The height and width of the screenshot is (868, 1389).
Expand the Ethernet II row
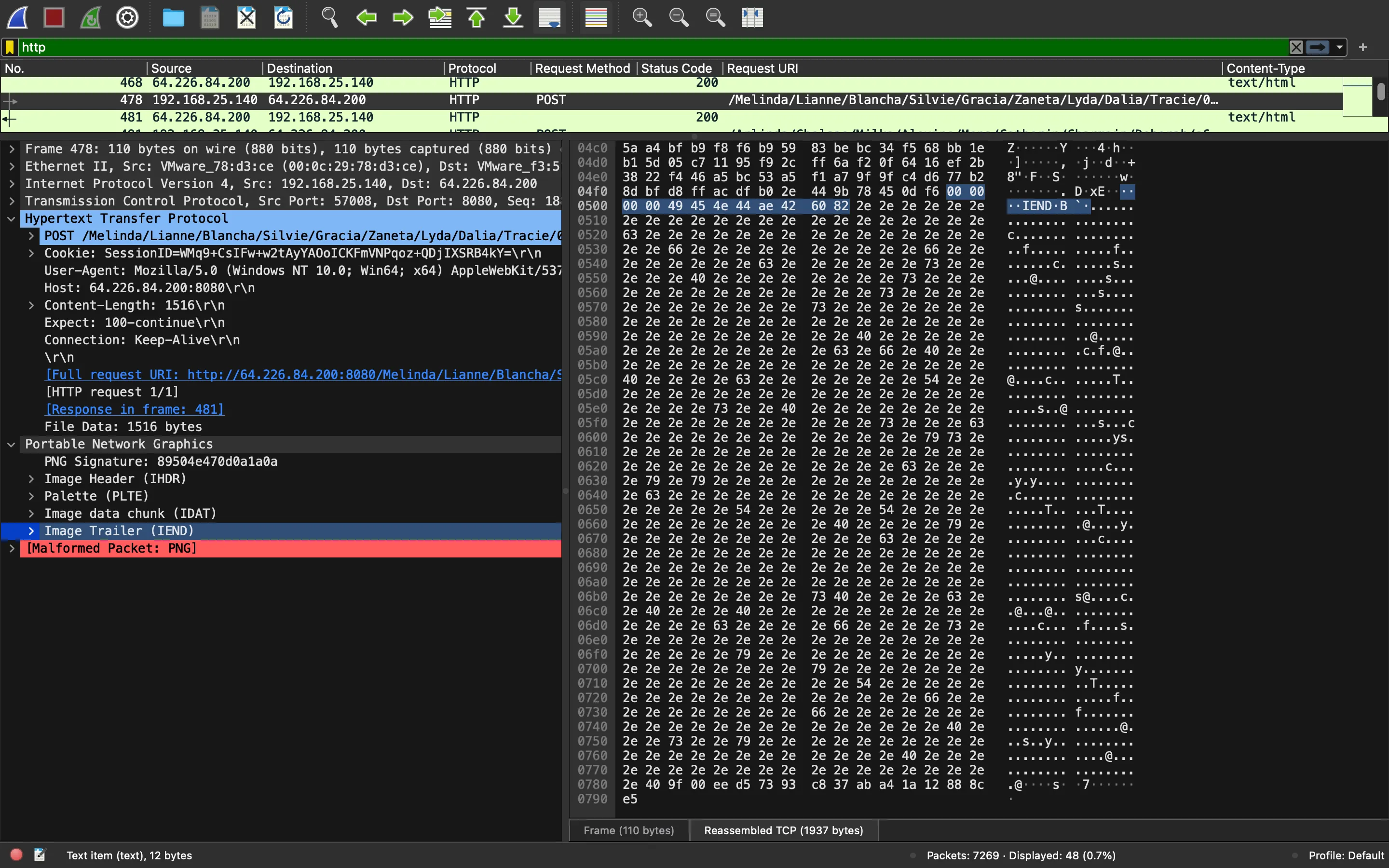pyautogui.click(x=12, y=166)
